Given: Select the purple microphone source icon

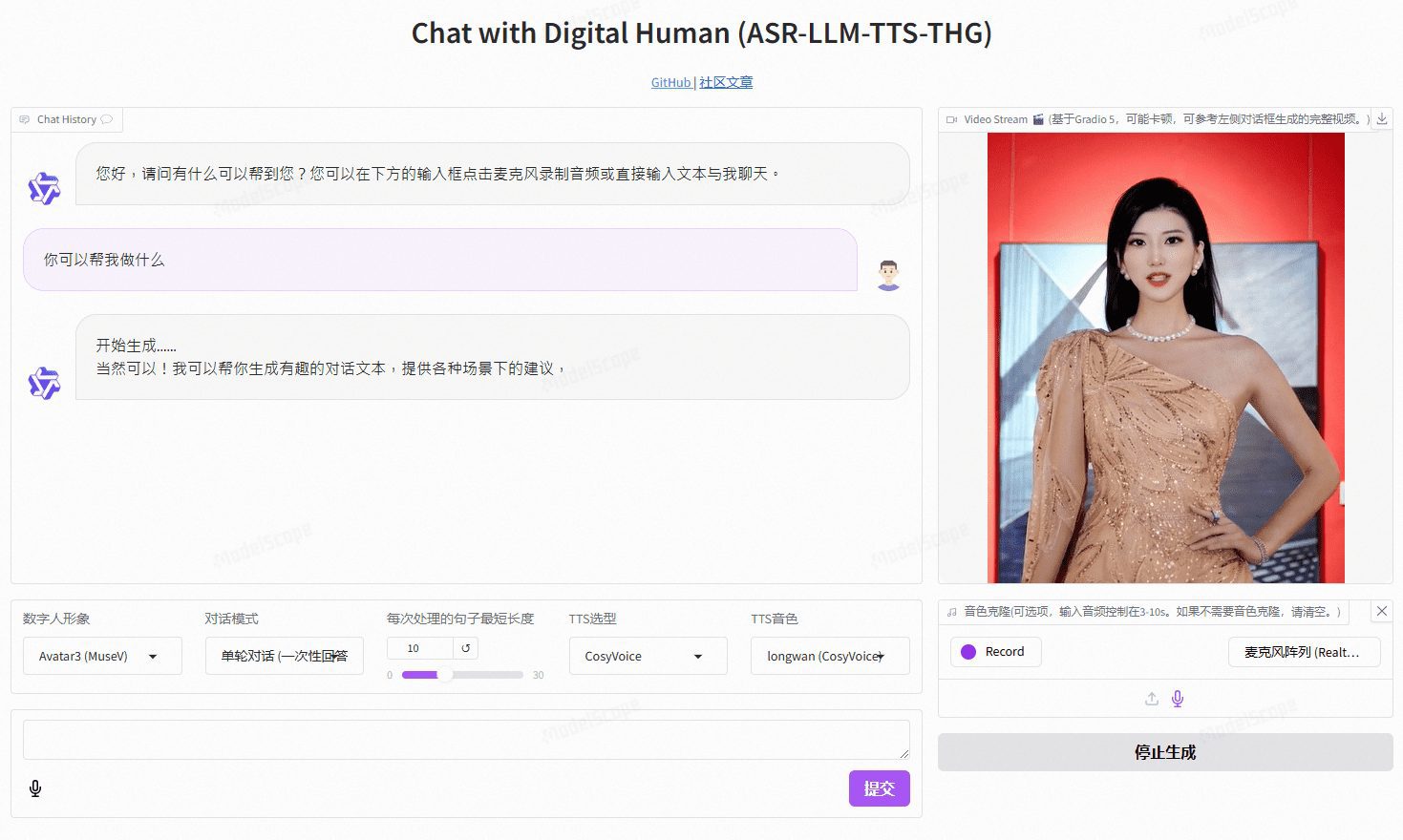Looking at the screenshot, I should 1178,699.
